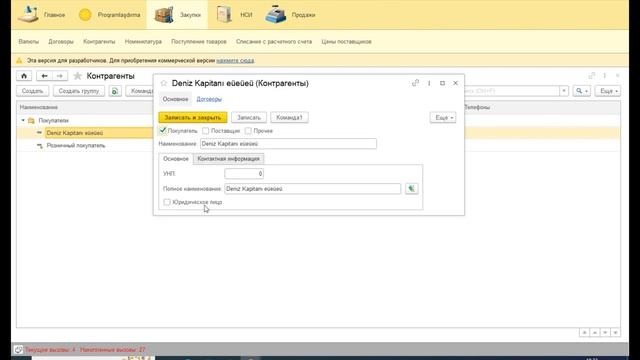The height and width of the screenshot is (360, 640).
Task: Toggle the Поставщик checkbox
Action: click(206, 131)
